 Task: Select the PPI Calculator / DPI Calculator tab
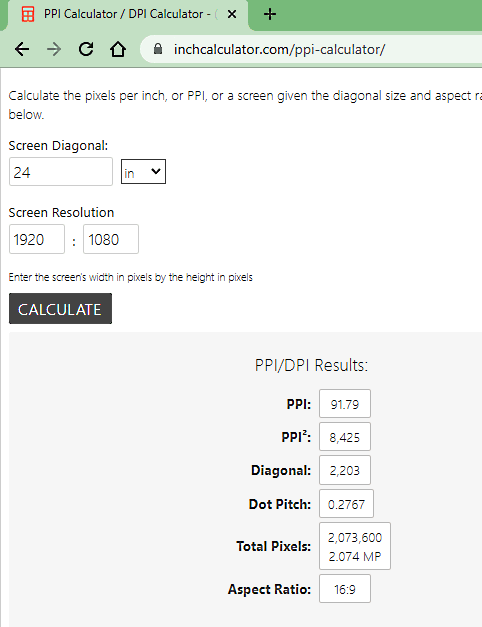tap(127, 15)
